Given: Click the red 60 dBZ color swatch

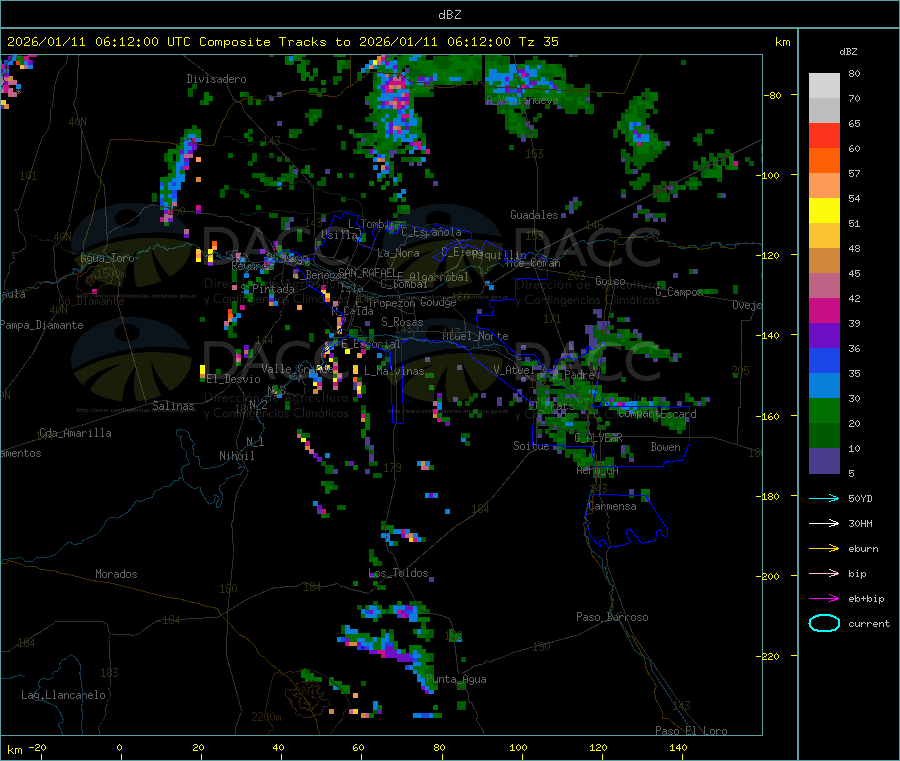Looking at the screenshot, I should 824,135.
